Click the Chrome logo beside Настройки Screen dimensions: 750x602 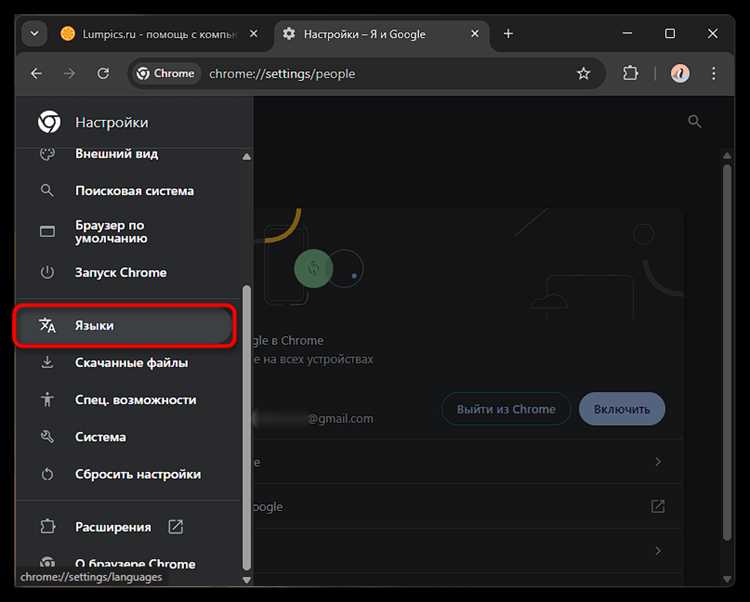(49, 122)
